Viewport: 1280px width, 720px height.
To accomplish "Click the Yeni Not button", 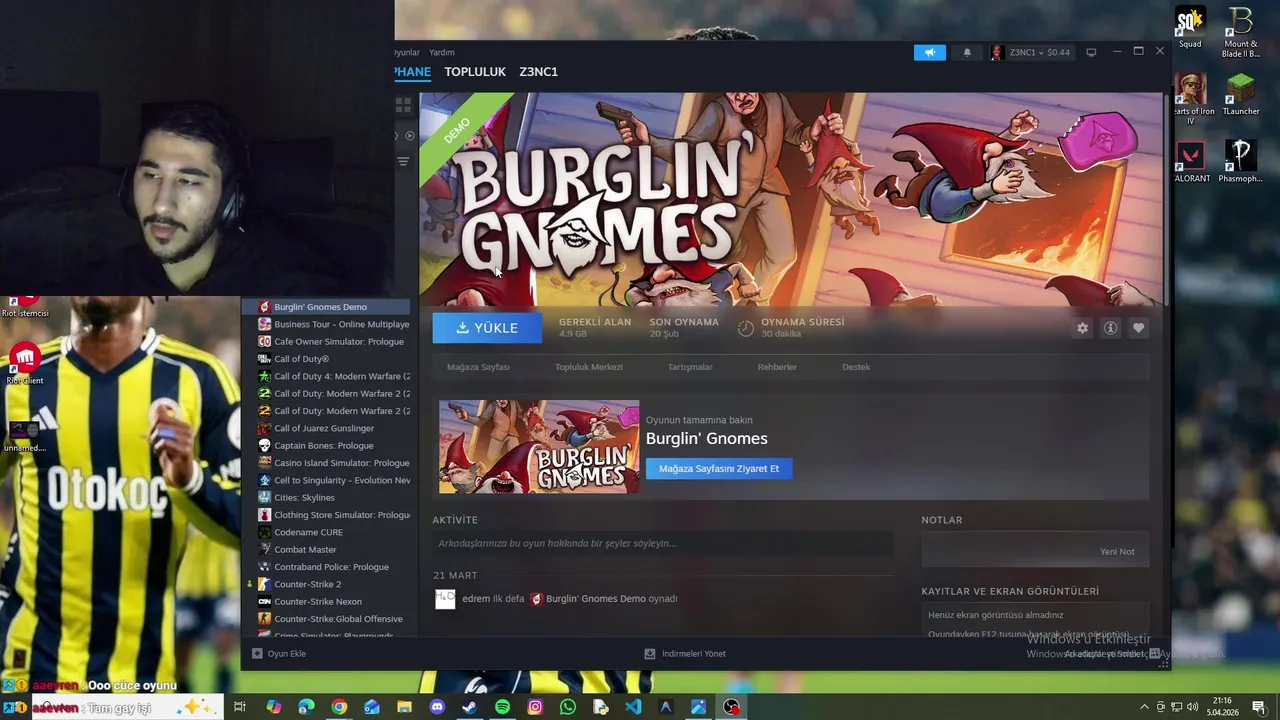I will coord(1117,551).
